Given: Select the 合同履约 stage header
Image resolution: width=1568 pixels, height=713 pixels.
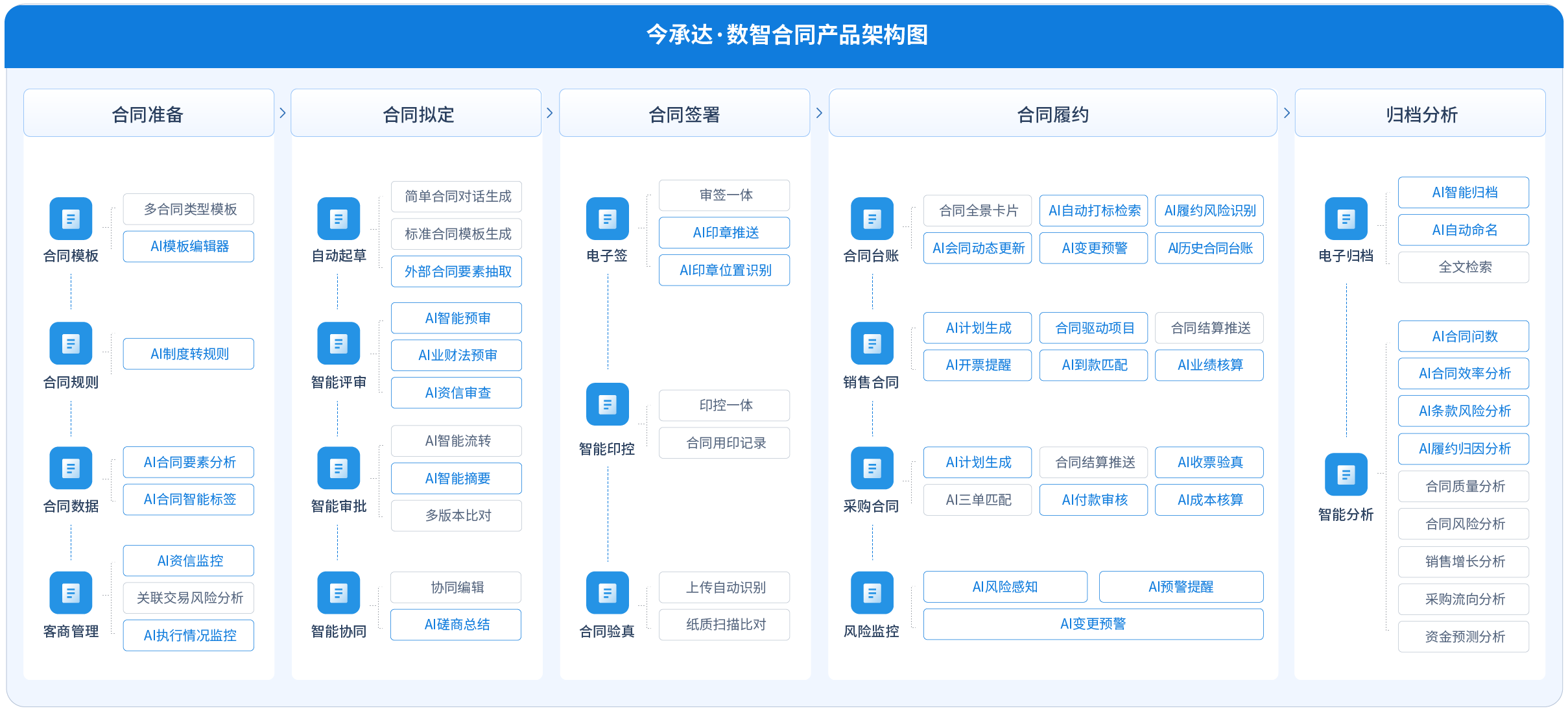Looking at the screenshot, I should (1053, 113).
